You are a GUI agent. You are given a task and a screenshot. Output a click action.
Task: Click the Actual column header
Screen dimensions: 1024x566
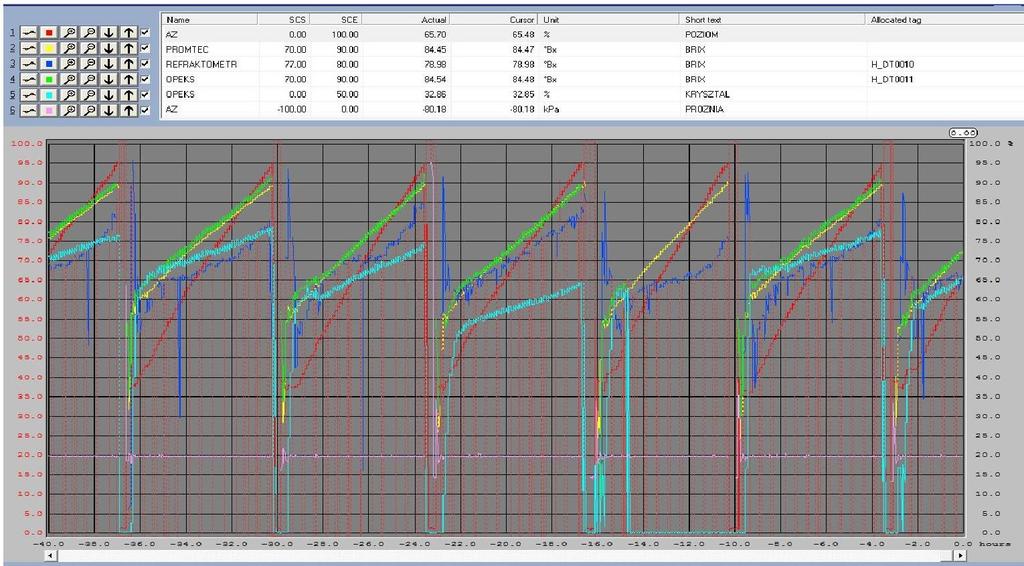pos(406,20)
